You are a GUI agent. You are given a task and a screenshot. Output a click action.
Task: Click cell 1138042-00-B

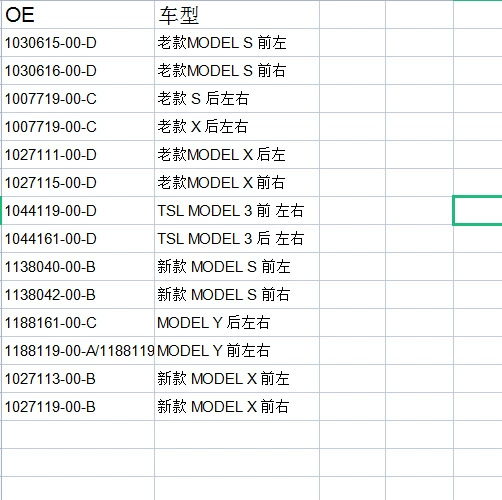(78, 295)
